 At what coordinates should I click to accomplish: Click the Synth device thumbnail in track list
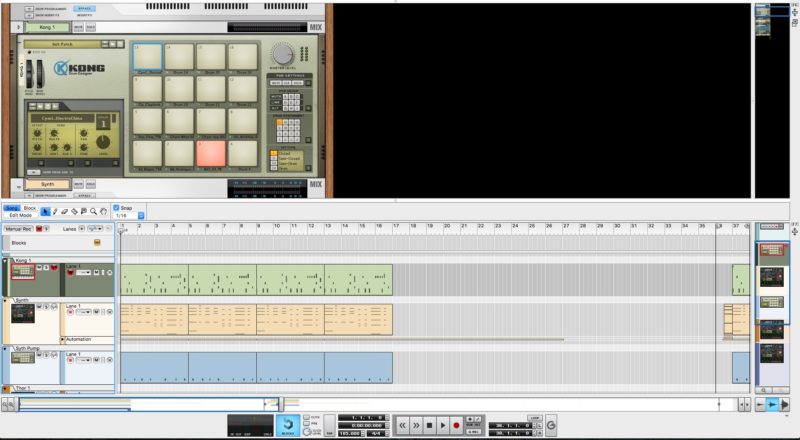pos(23,313)
